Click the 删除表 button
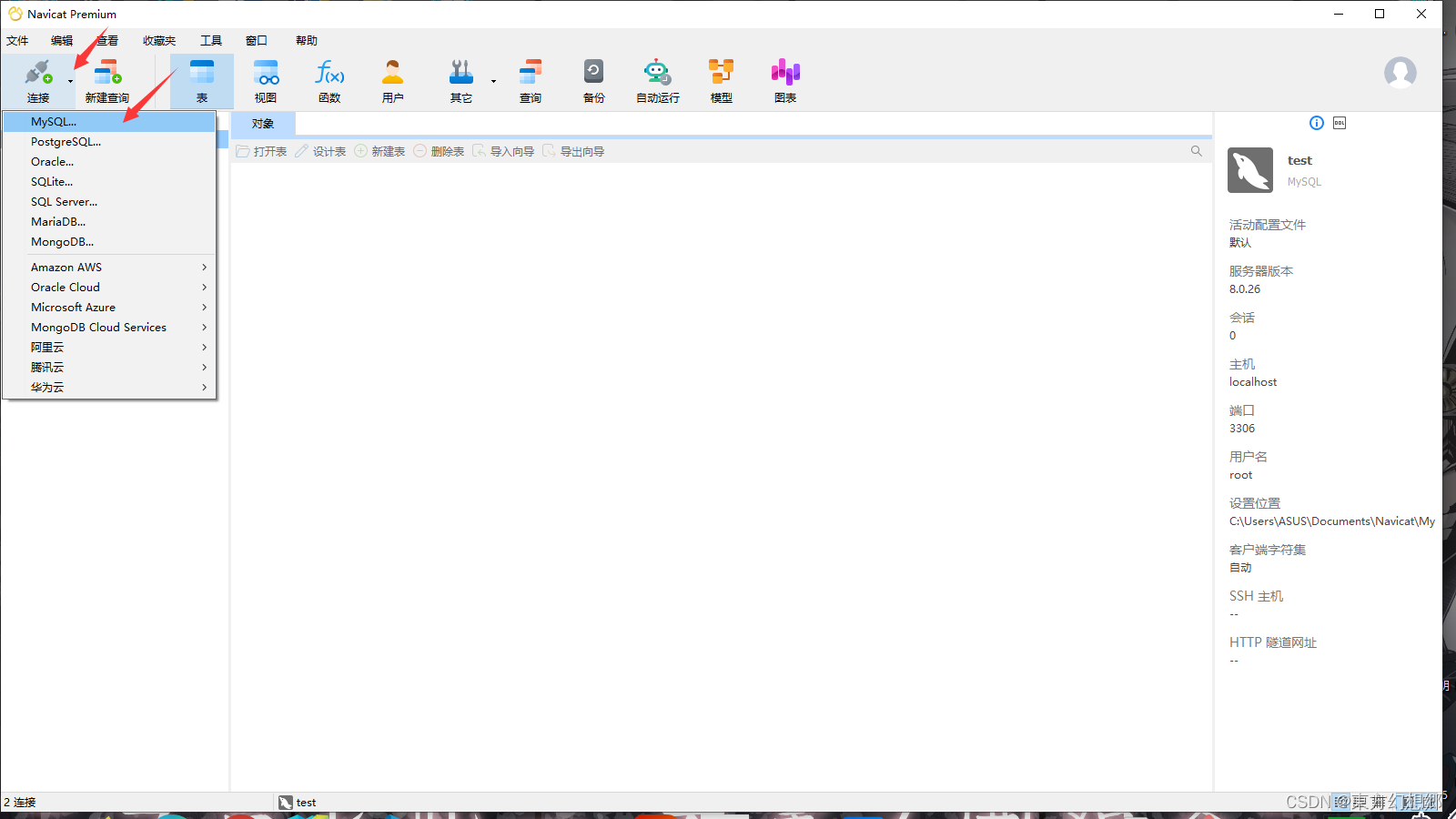This screenshot has width=1456, height=819. click(x=439, y=151)
